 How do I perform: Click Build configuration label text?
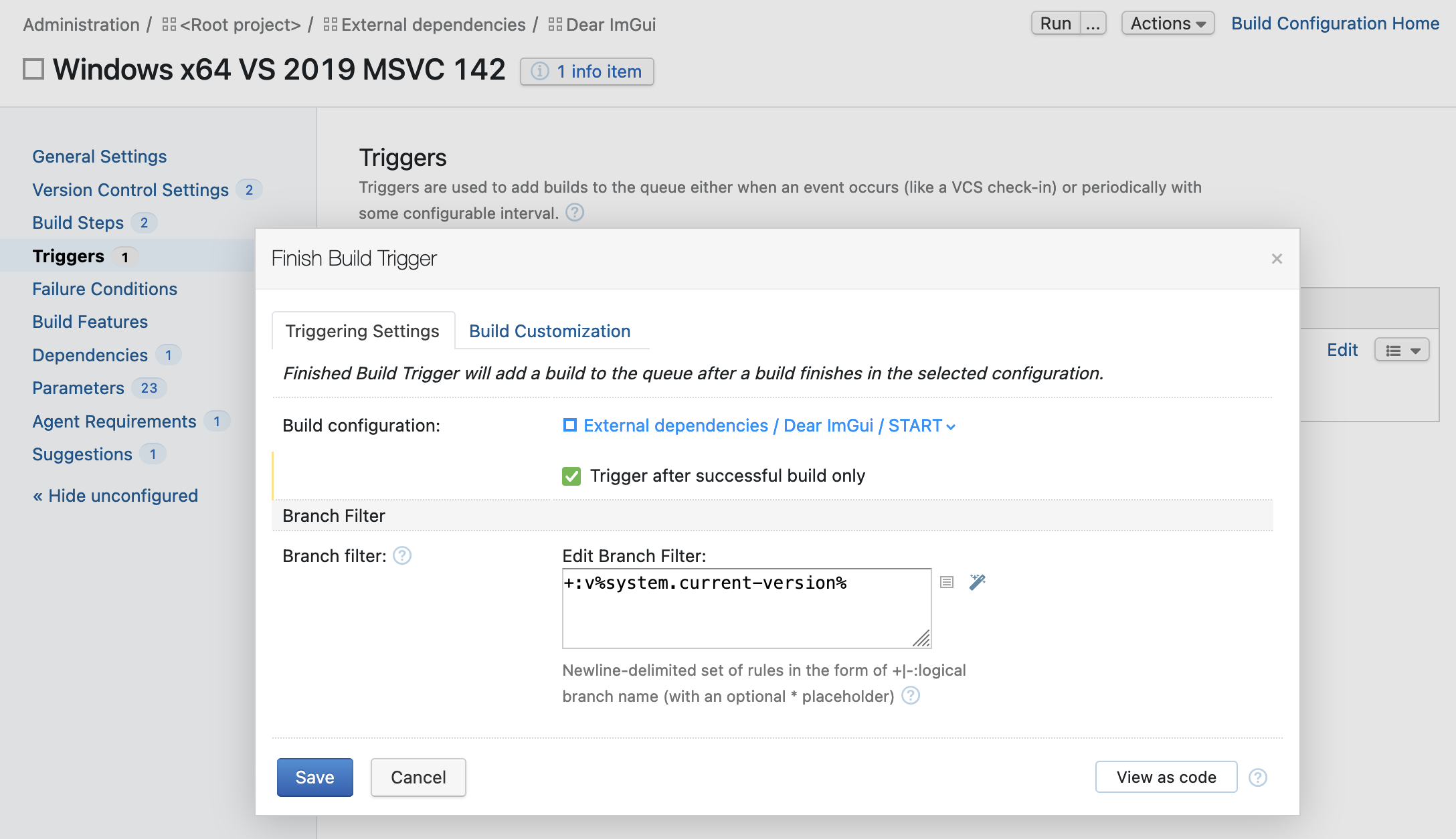361,426
